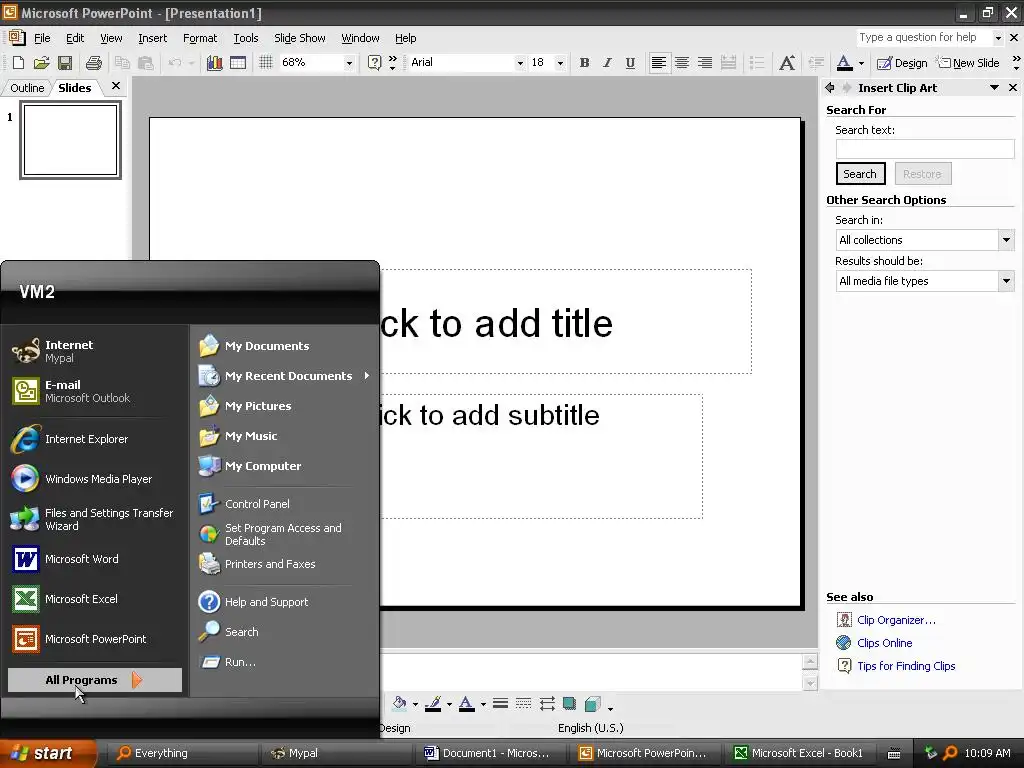Toggle Bold formatting

[x=584, y=63]
